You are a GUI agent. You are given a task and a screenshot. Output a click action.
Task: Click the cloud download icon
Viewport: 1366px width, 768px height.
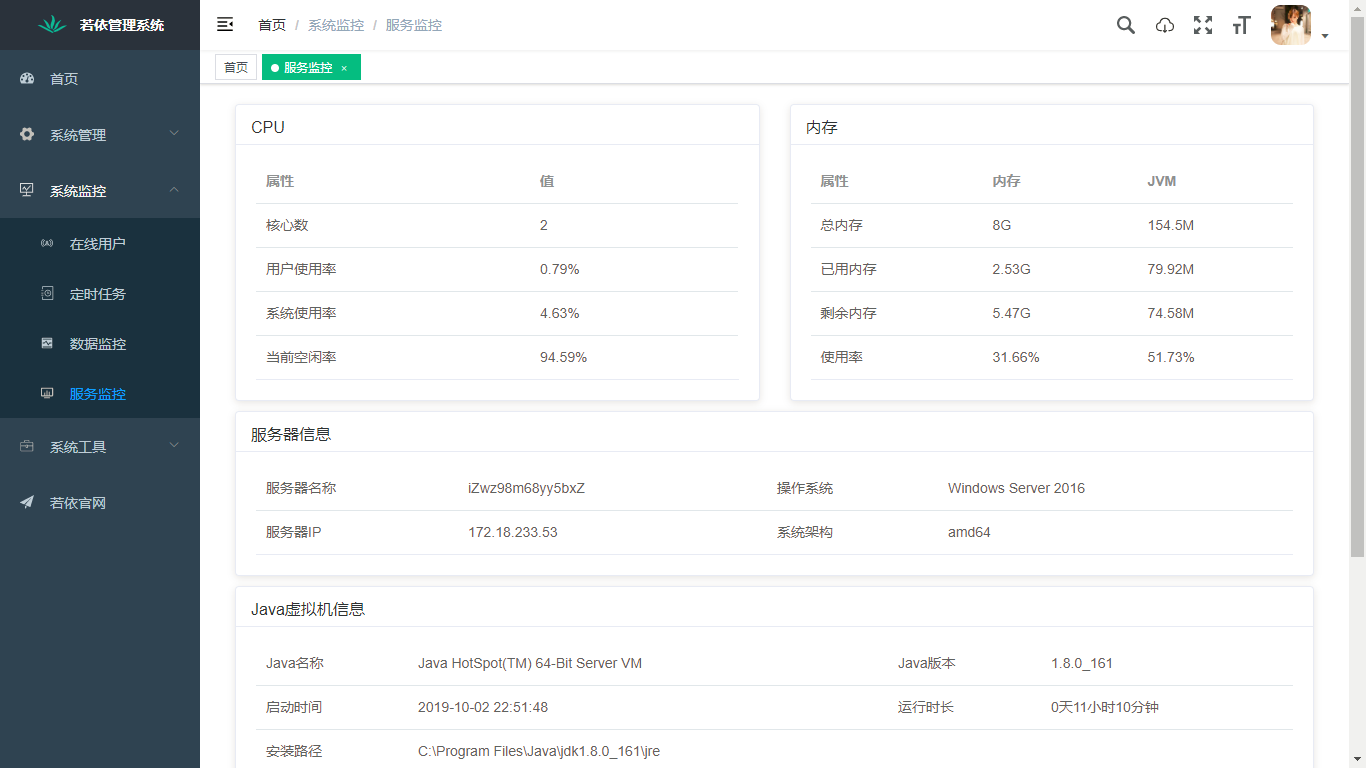pos(1164,25)
